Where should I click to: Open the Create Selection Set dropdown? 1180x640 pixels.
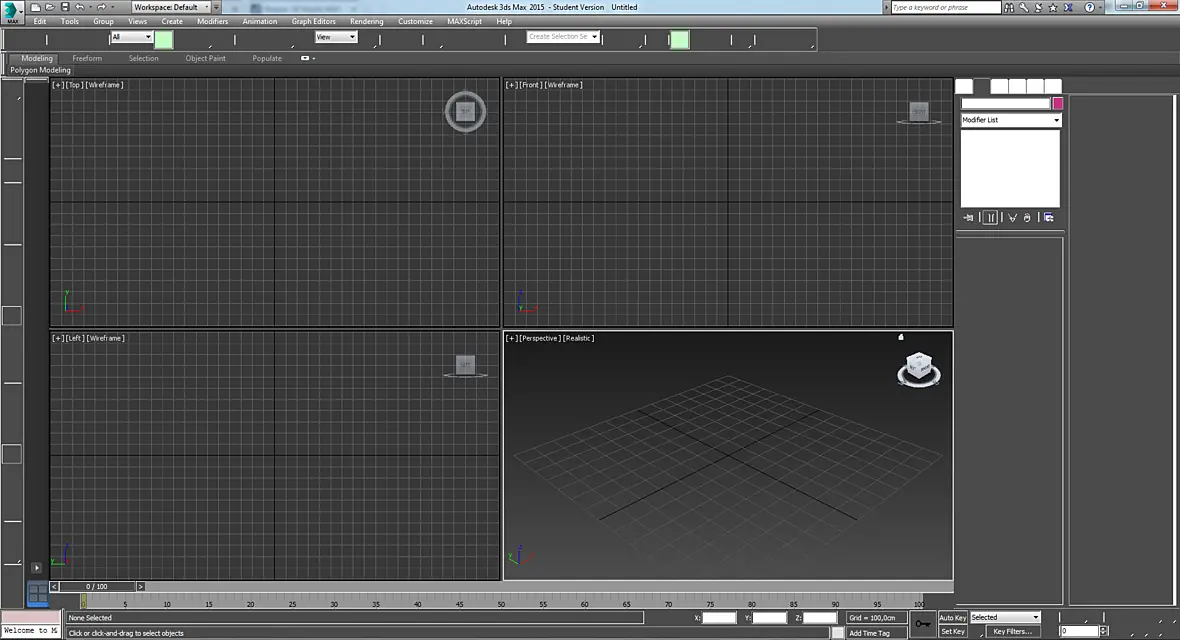click(563, 36)
